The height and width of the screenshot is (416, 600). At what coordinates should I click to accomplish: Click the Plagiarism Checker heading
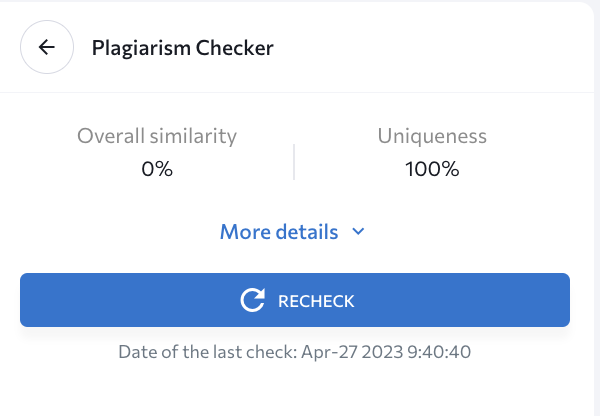182,47
